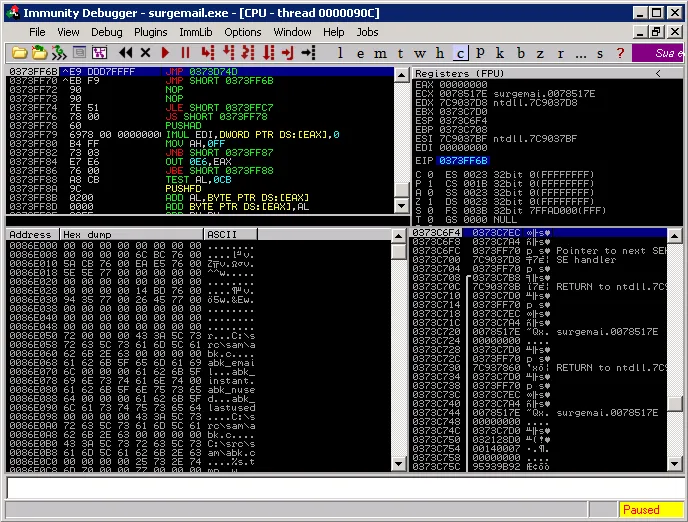Open the ImmLib menu

point(196,32)
